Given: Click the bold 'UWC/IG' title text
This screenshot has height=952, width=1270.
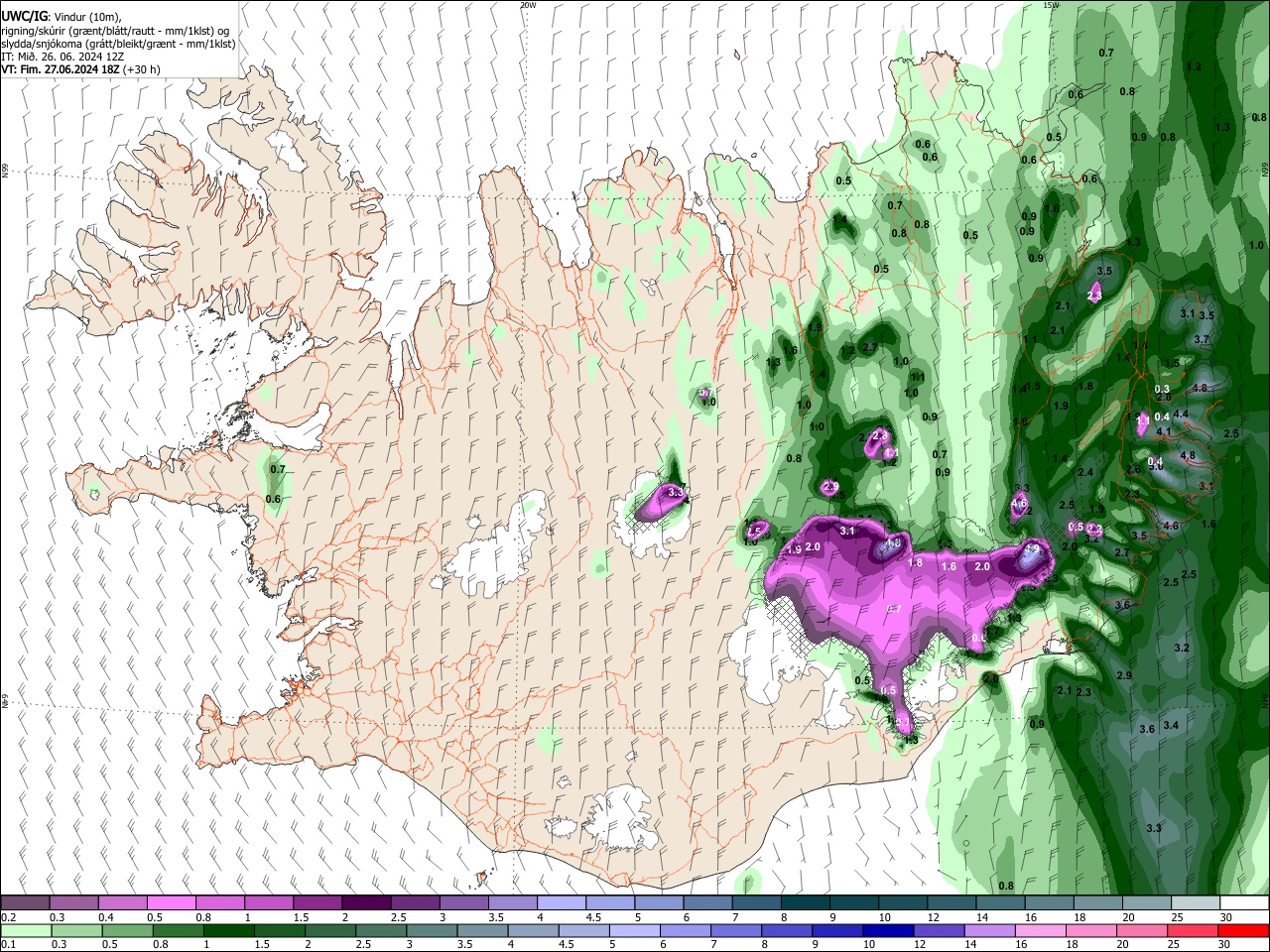Looking at the screenshot, I should point(24,17).
